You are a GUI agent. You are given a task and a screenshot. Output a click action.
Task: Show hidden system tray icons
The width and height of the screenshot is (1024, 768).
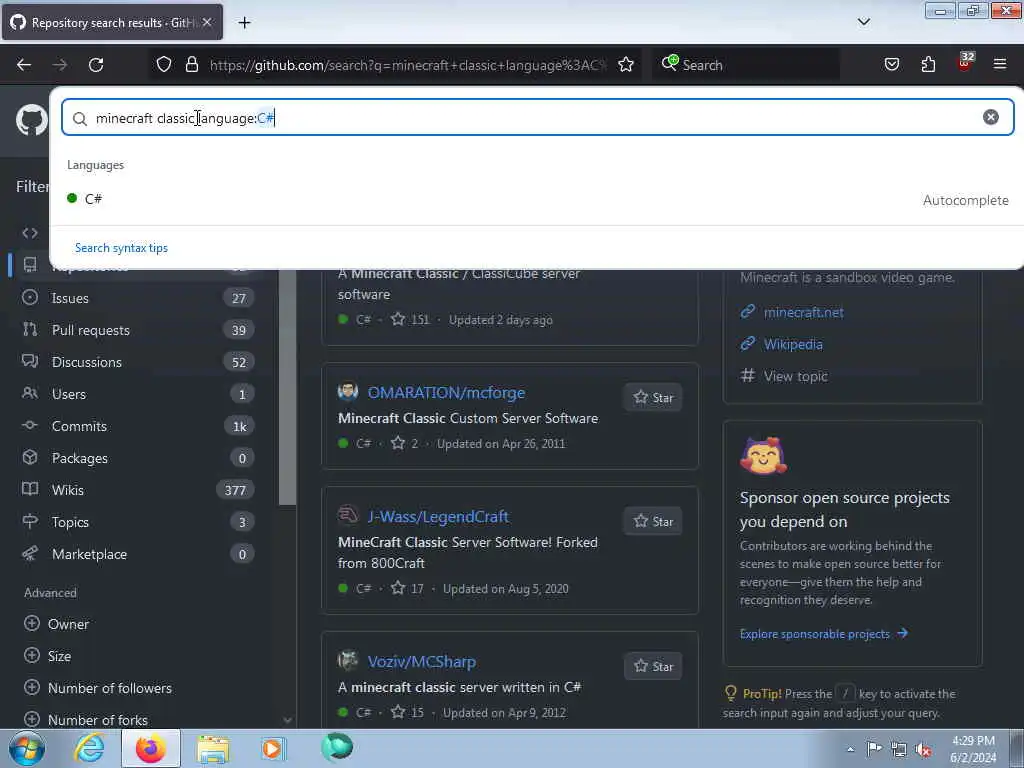point(850,749)
